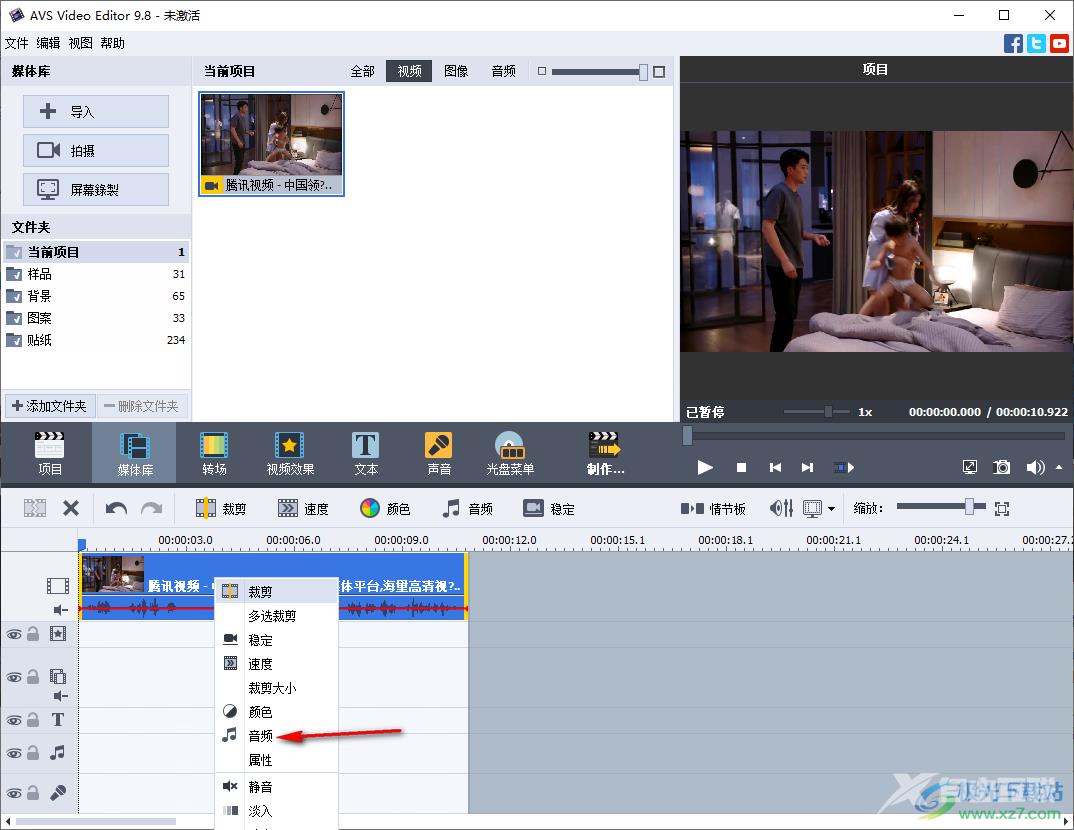Click the 裁剪 trim toolbar button

coord(221,508)
